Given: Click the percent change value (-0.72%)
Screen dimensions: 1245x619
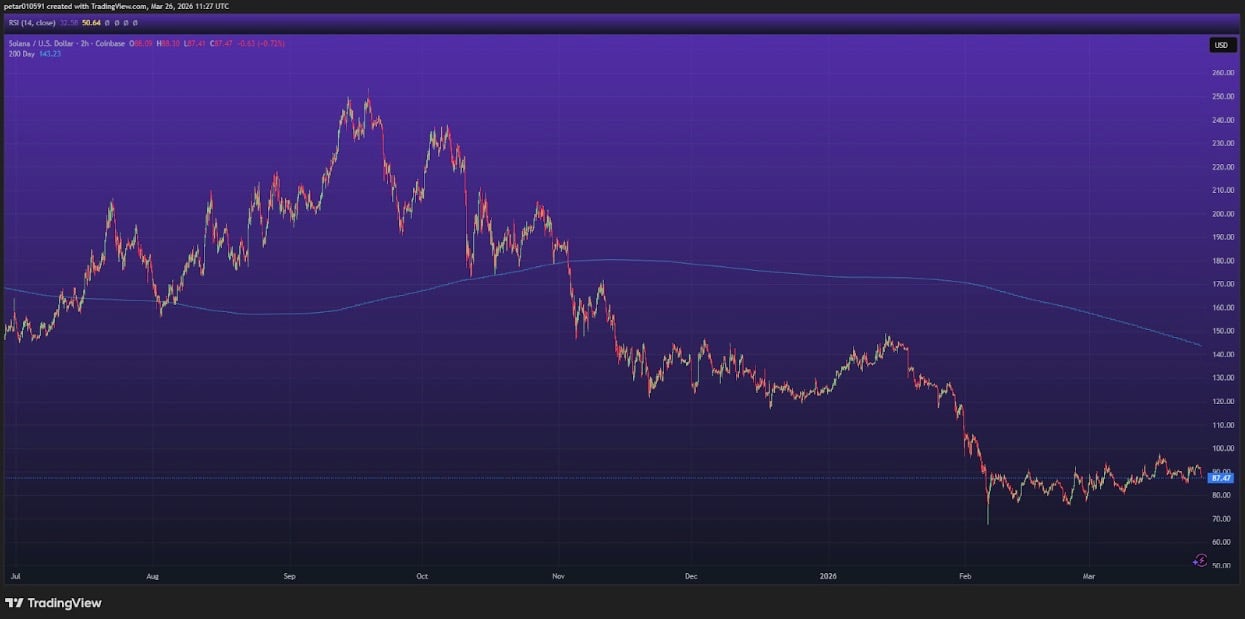Looking at the screenshot, I should (272, 44).
